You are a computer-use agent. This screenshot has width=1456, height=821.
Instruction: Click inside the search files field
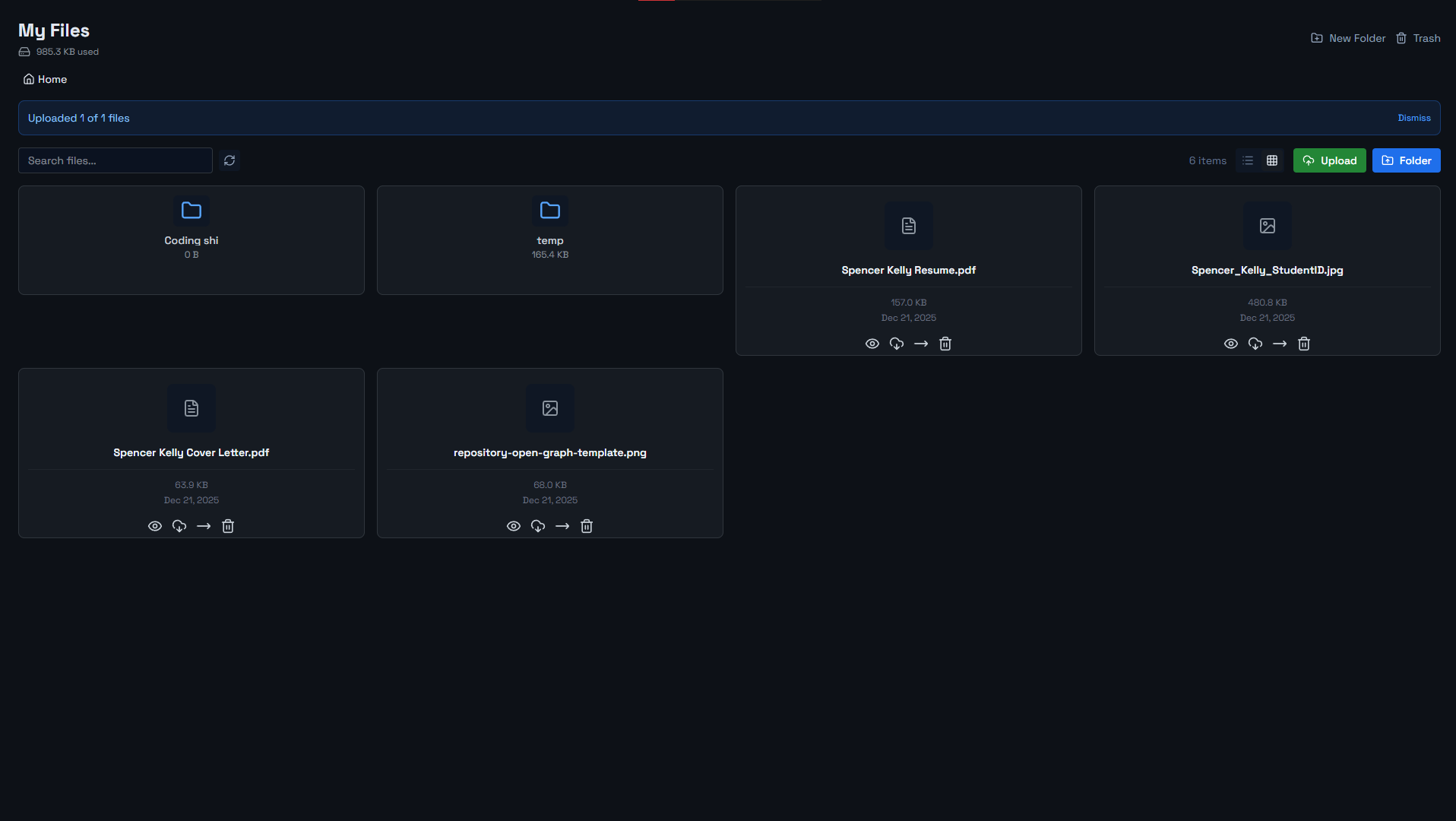[115, 160]
